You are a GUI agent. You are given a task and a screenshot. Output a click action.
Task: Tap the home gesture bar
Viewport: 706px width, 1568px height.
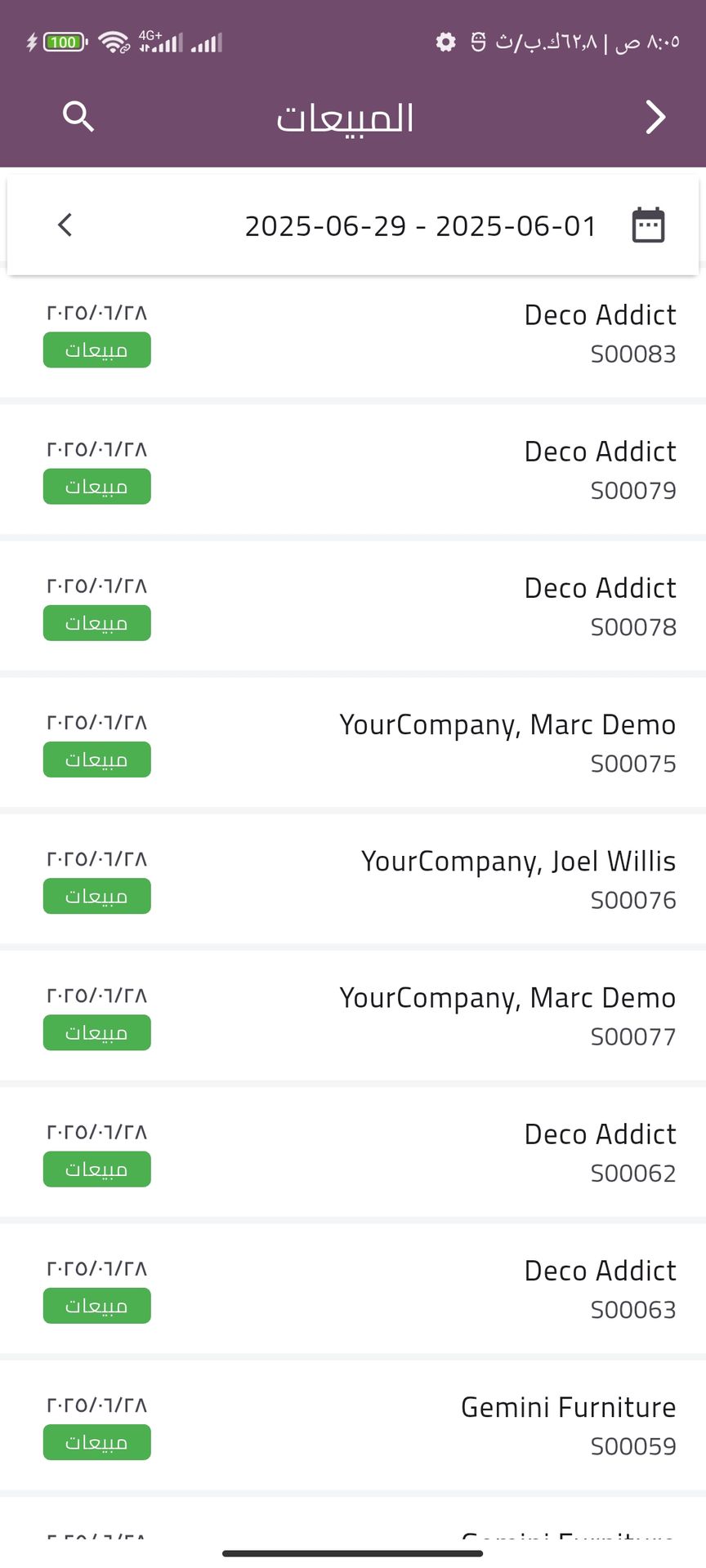[x=353, y=1553]
